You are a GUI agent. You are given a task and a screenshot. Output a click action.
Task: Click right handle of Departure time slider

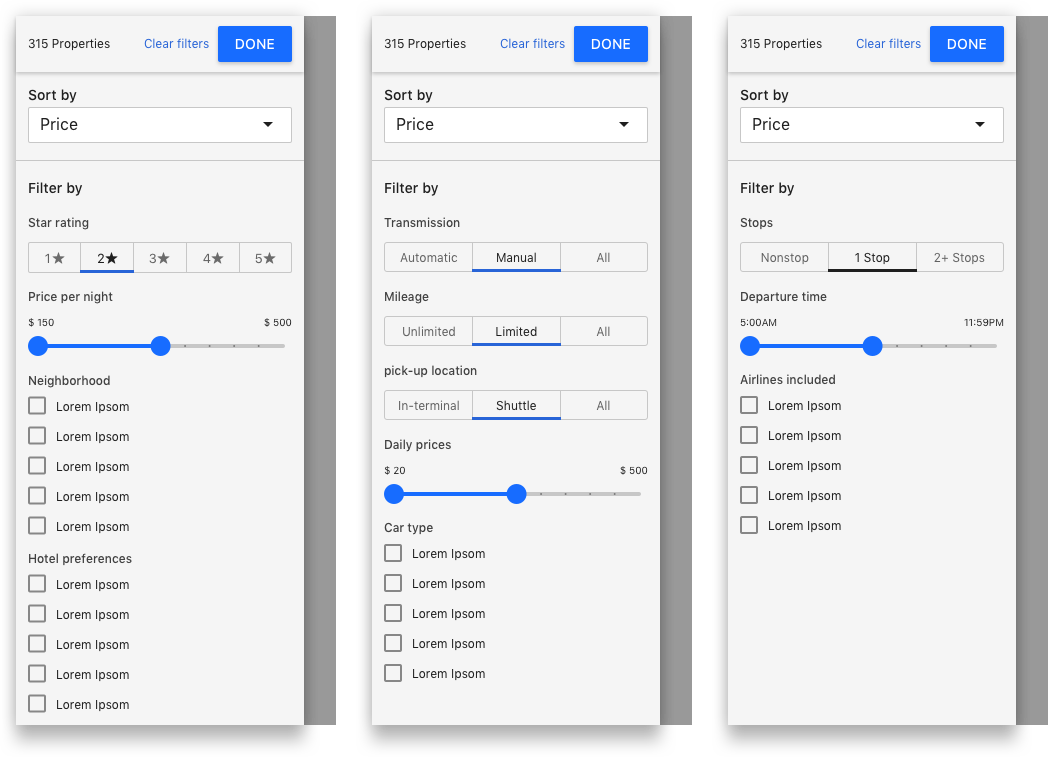pyautogui.click(x=872, y=346)
